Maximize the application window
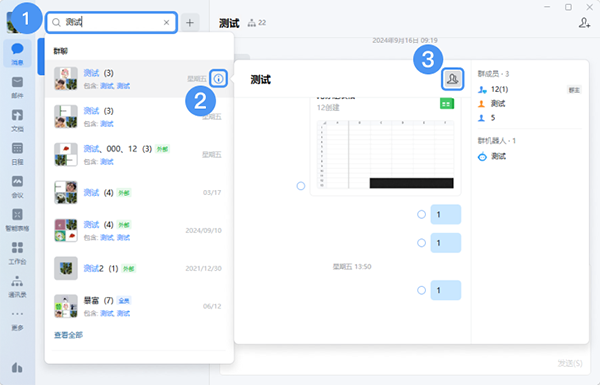The width and height of the screenshot is (600, 385). coord(569,7)
